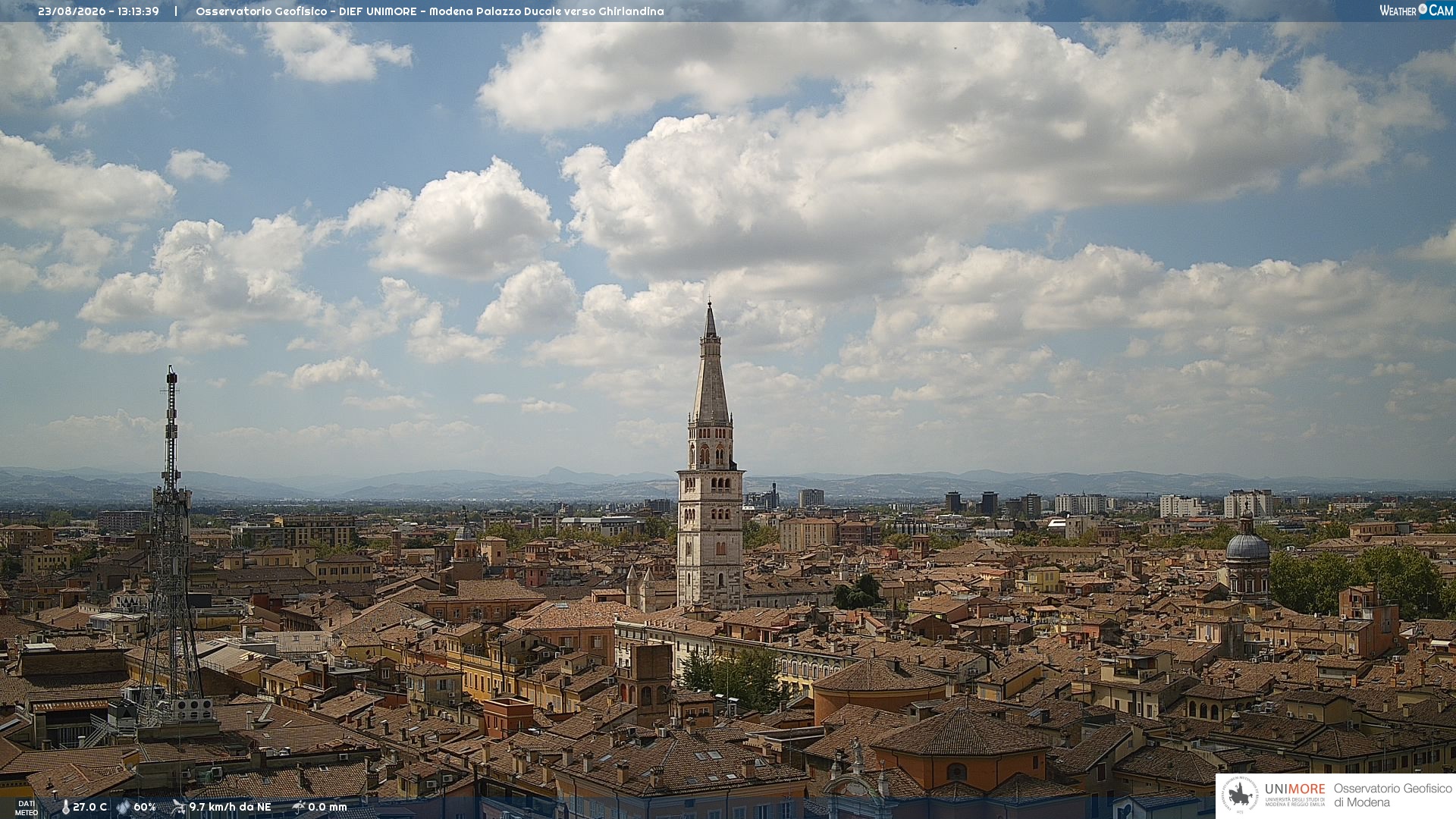Click the WeatherCam logo
The image size is (1456, 819).
(x=1416, y=10)
